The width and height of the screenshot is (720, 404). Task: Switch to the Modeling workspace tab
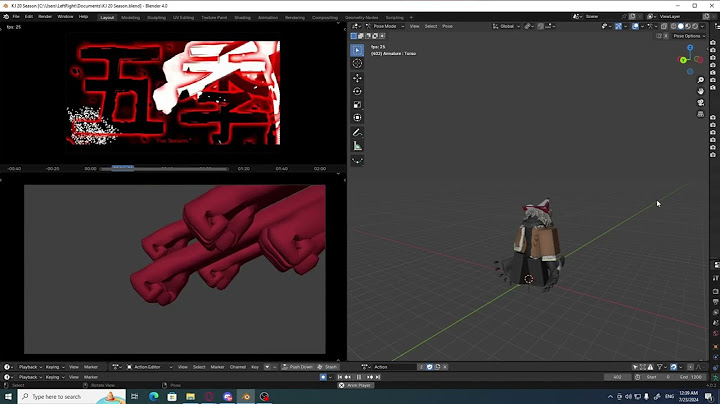130,17
